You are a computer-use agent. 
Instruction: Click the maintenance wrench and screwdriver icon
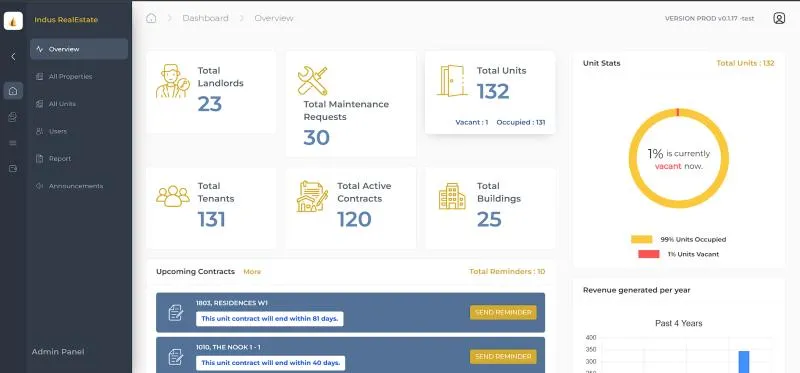312,81
